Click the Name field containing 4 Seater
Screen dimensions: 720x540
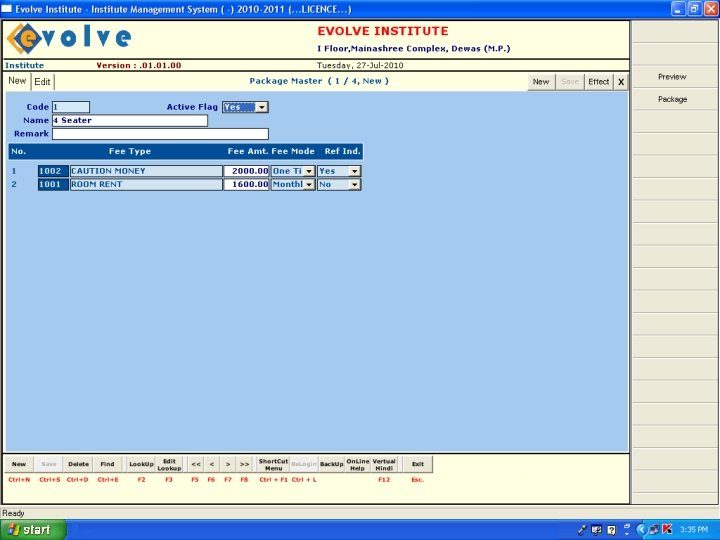coord(130,120)
